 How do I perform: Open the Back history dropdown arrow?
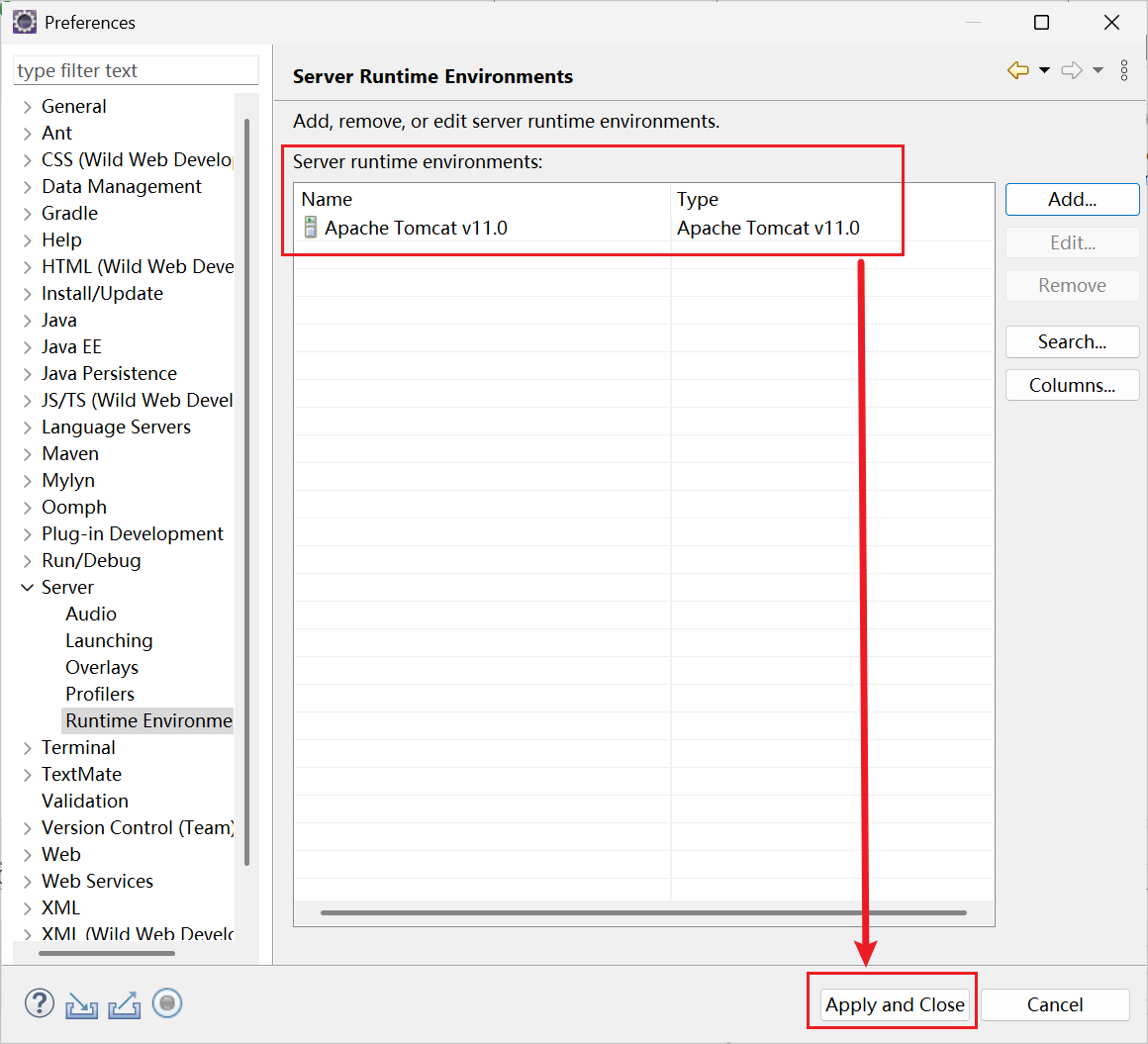pyautogui.click(x=1045, y=70)
